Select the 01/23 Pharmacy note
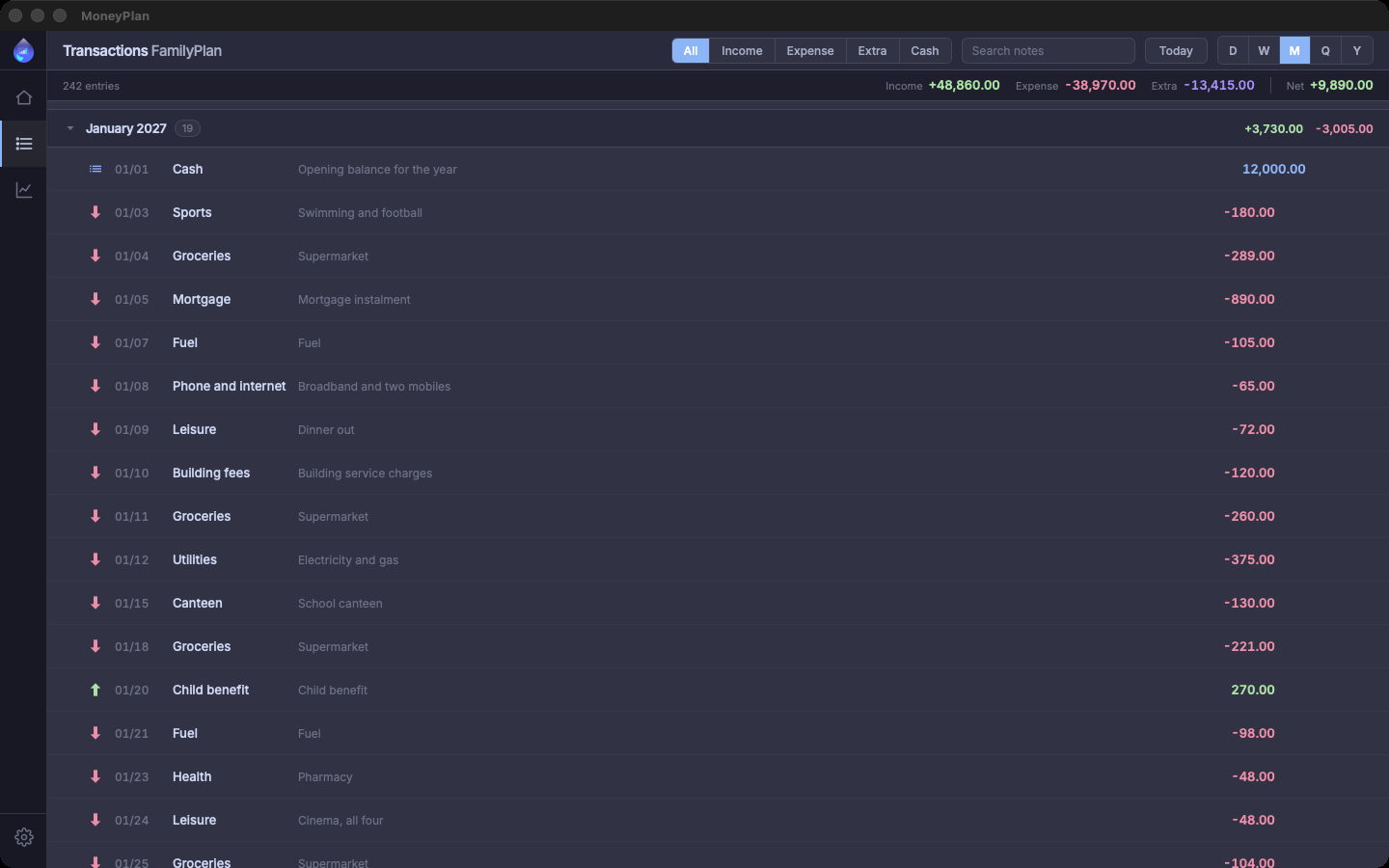The image size is (1389, 868). pyautogui.click(x=325, y=777)
